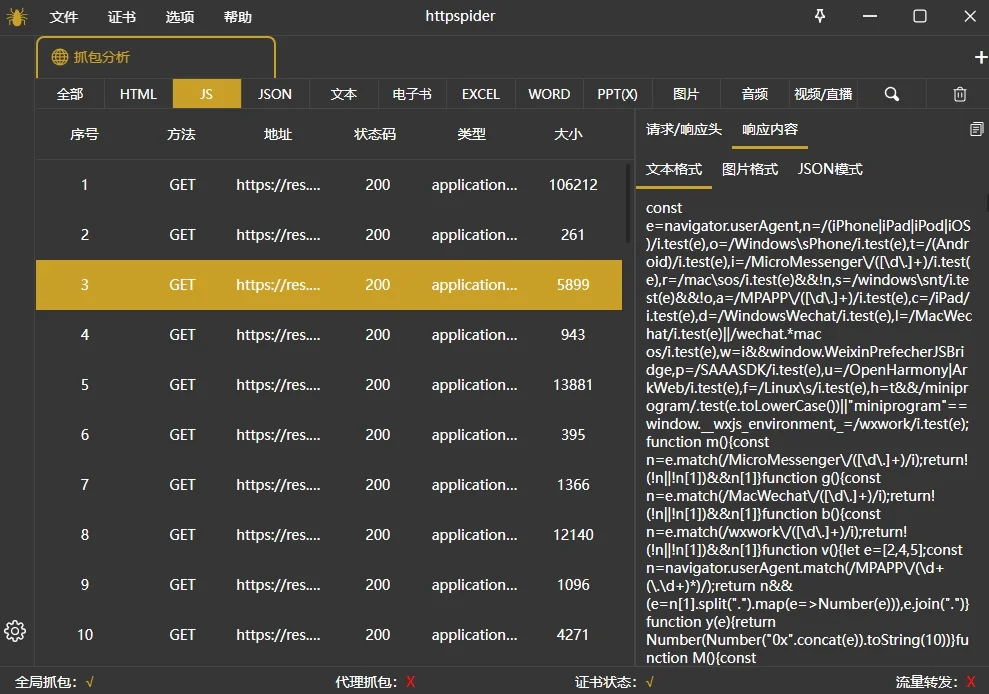The width and height of the screenshot is (989, 694).
Task: Add a new tab with the plus icon
Action: pos(980,57)
